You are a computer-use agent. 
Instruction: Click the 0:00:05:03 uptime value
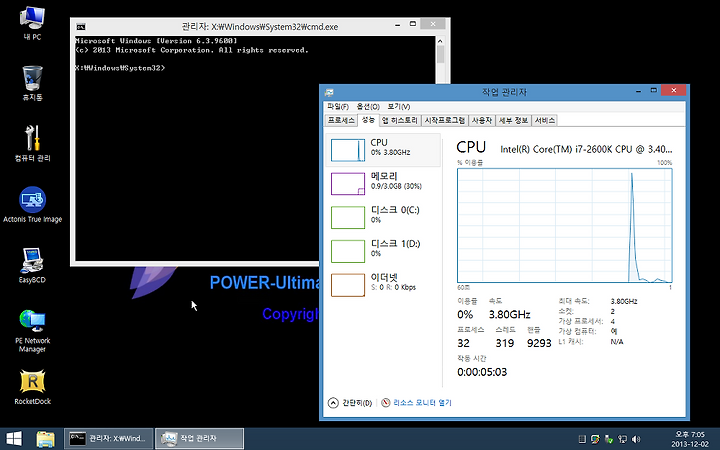482,372
